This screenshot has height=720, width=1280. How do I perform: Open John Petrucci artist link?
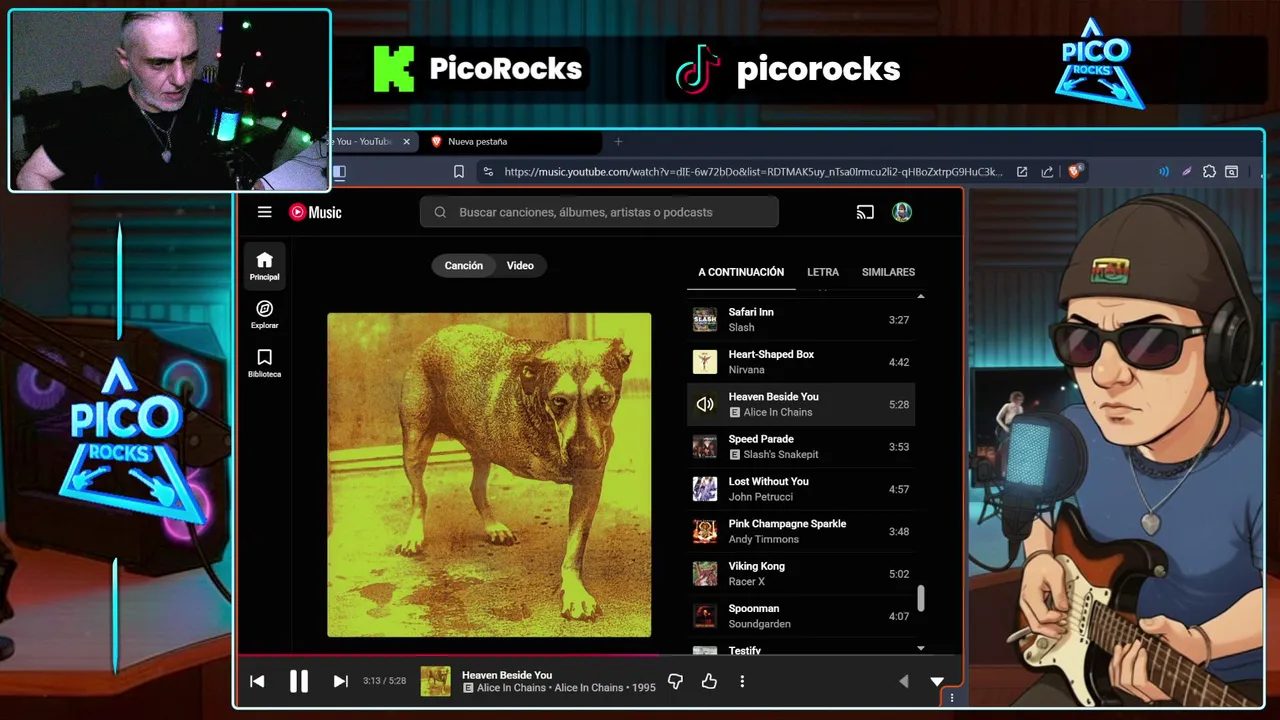[760, 497]
